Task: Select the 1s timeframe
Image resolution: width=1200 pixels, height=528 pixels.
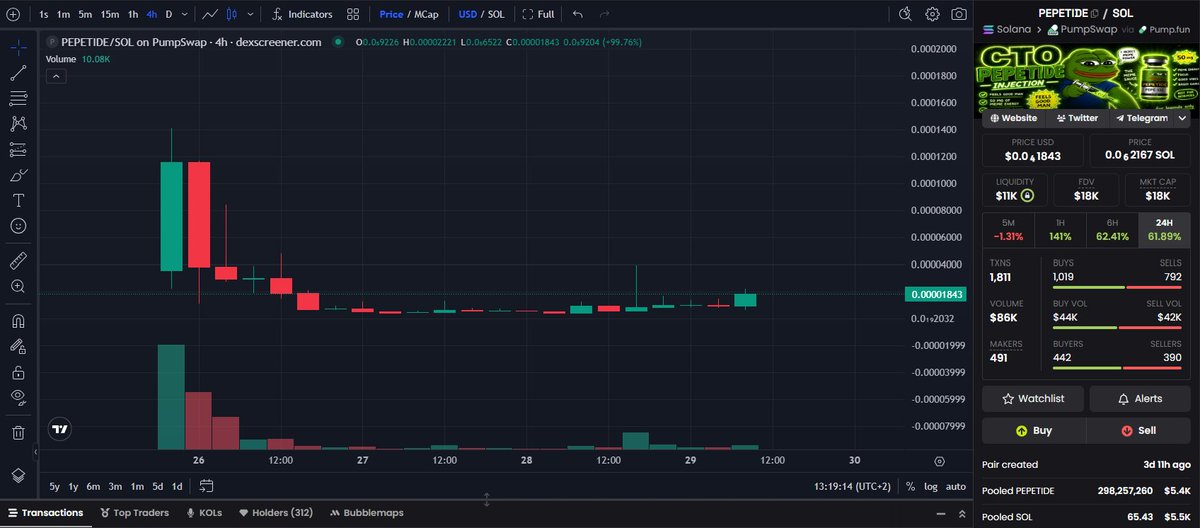Action: pos(43,14)
